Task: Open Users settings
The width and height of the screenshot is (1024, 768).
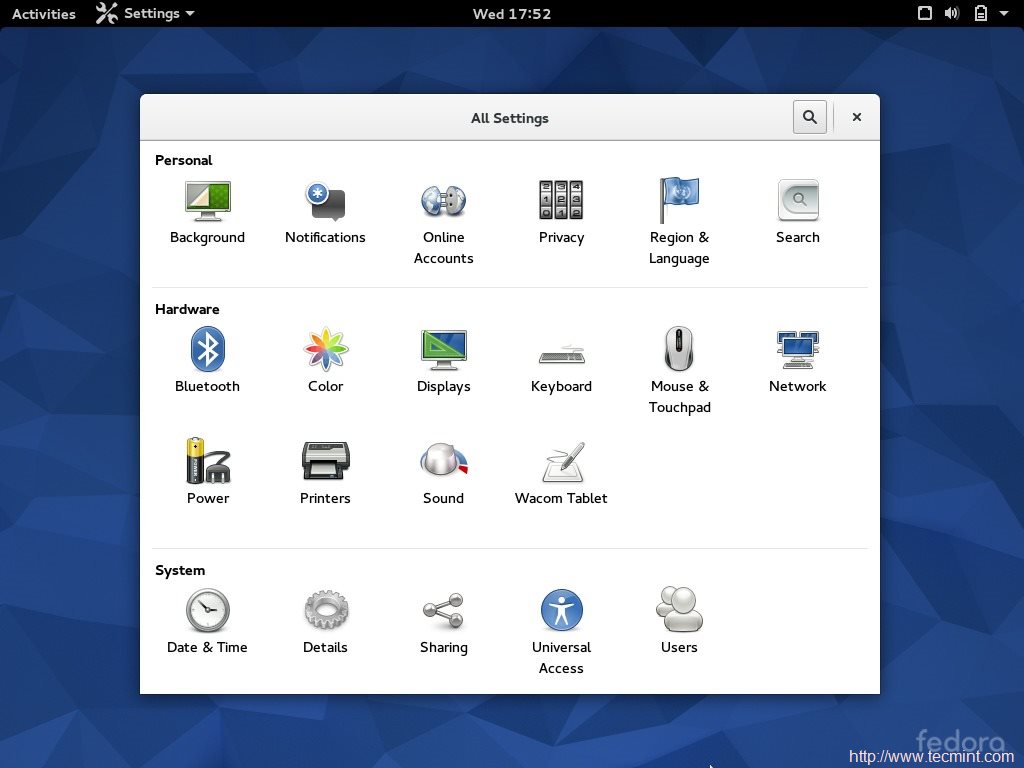Action: coord(679,609)
